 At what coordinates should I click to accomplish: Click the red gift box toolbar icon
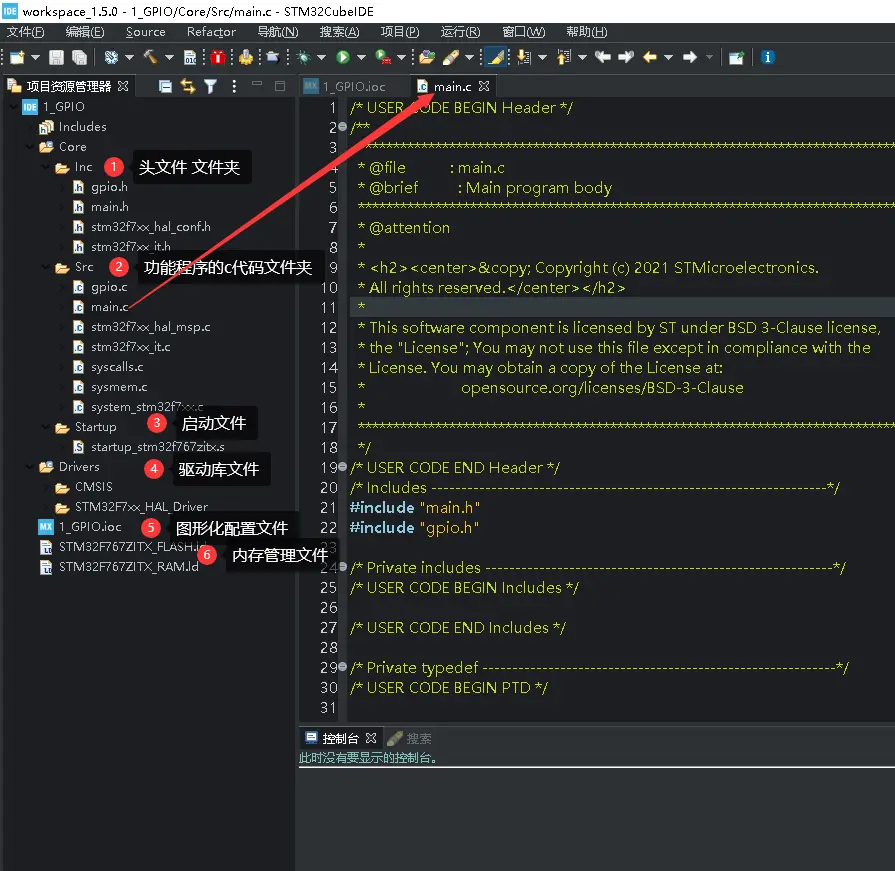click(217, 57)
